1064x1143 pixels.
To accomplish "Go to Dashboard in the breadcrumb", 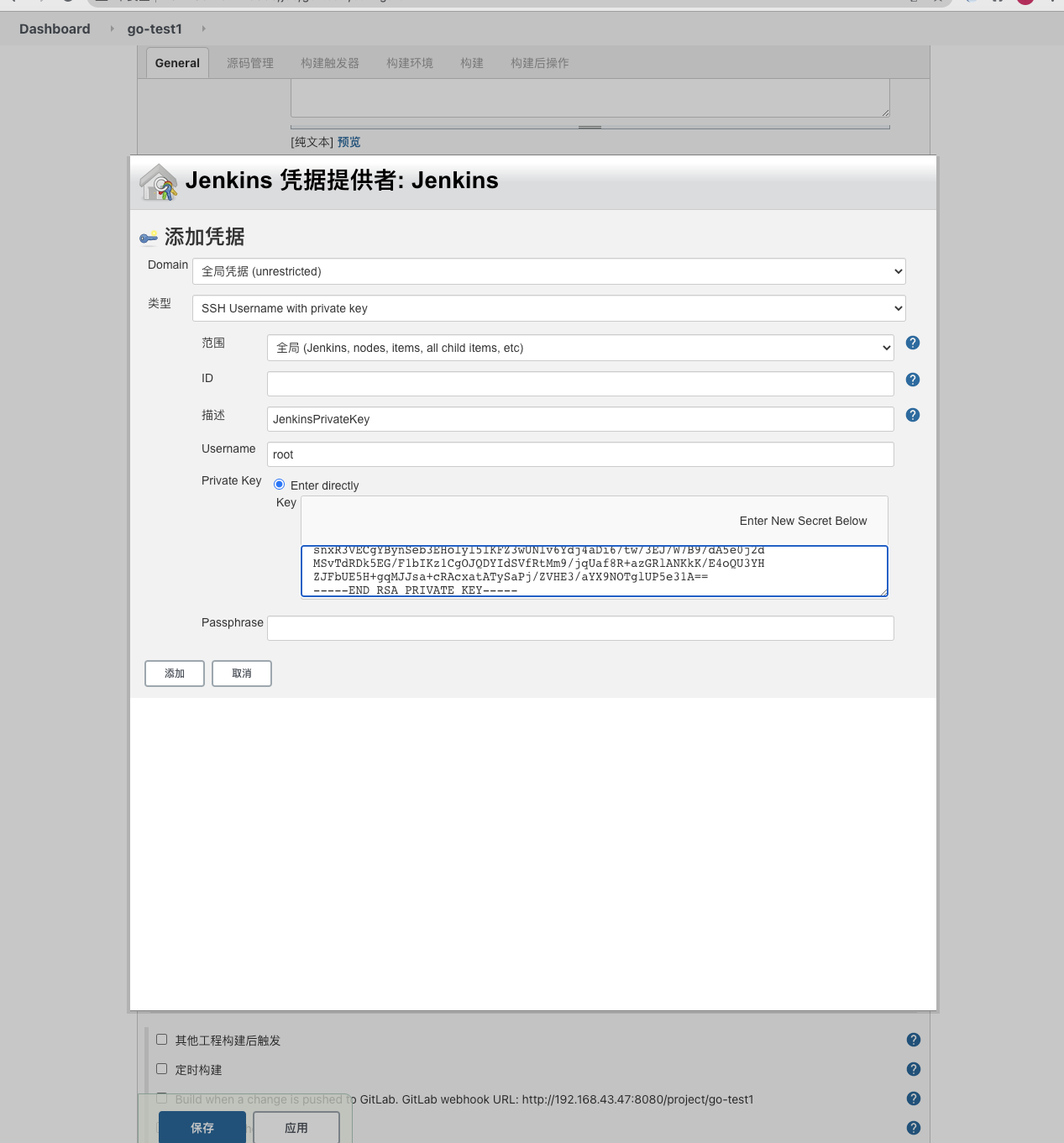I will (55, 29).
